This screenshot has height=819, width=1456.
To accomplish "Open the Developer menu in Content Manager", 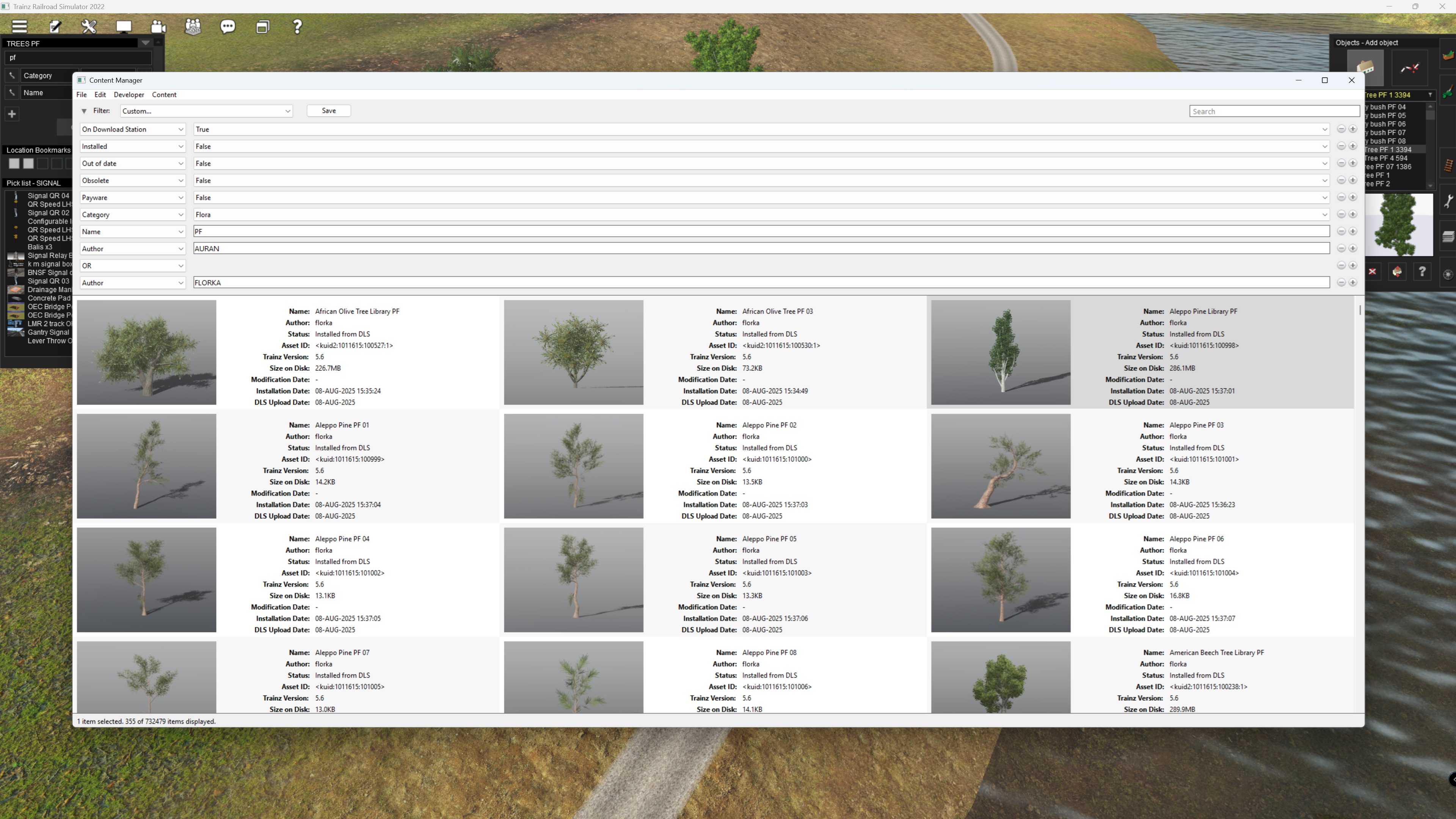I will click(x=129, y=94).
